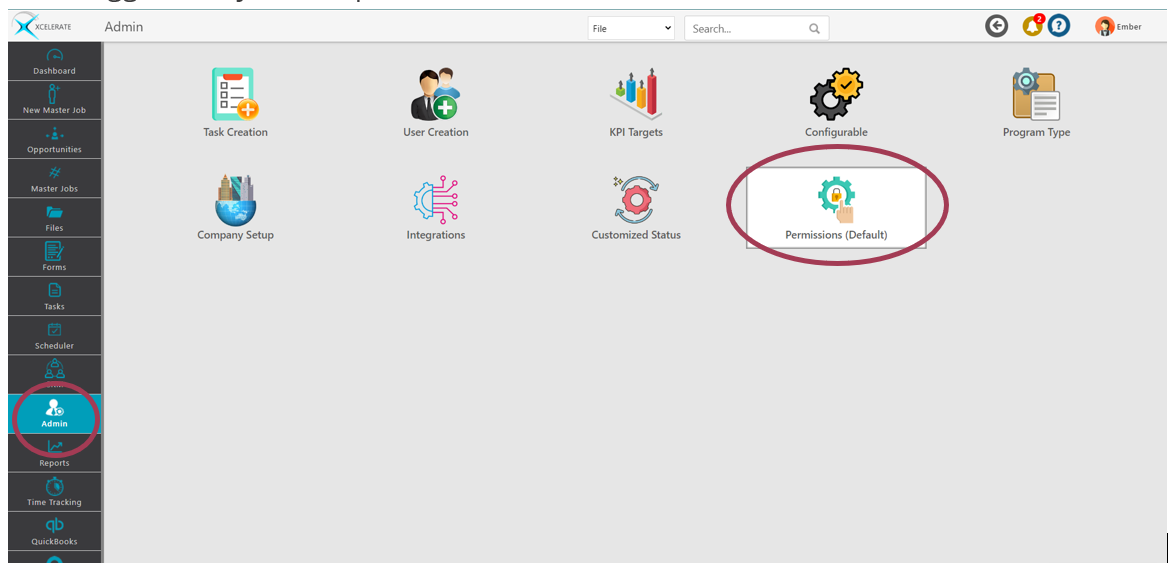Click into the Search input field
This screenshot has width=1174, height=572.
(747, 29)
